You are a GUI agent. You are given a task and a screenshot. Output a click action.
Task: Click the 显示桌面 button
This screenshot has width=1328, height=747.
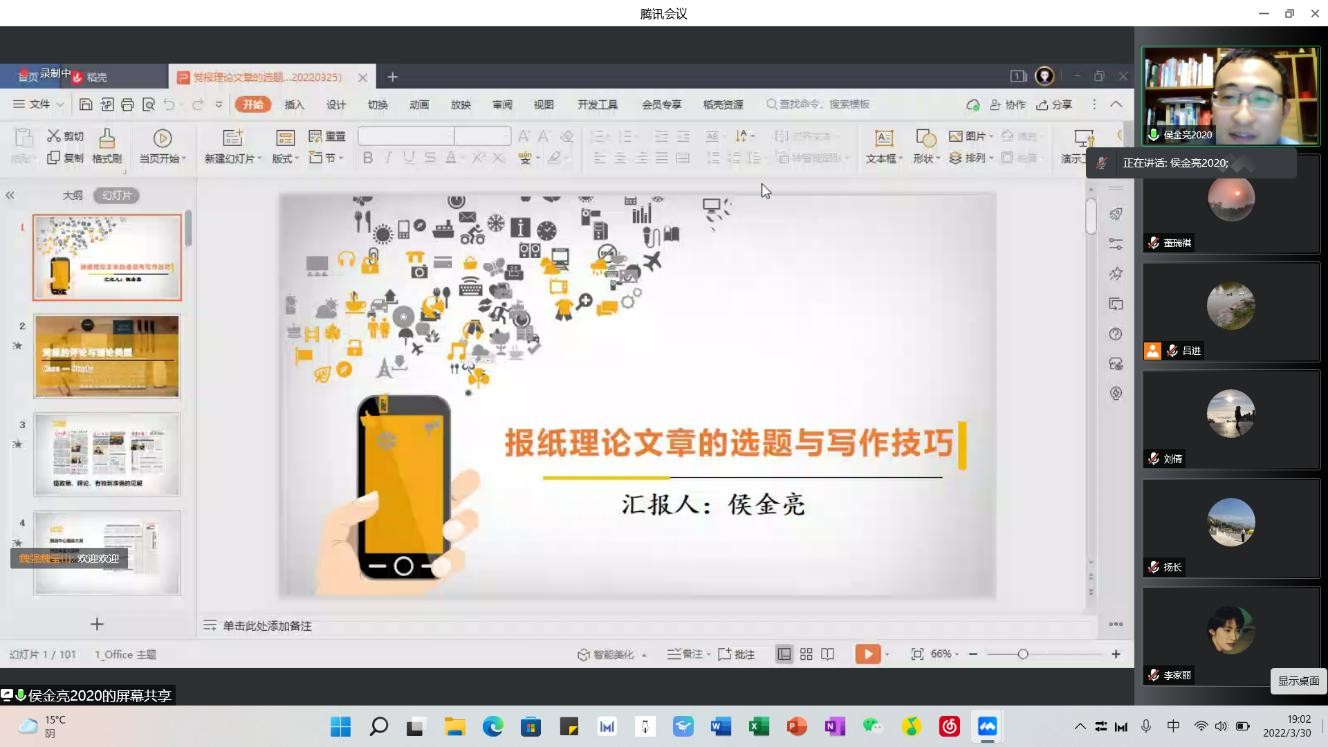tap(1298, 681)
